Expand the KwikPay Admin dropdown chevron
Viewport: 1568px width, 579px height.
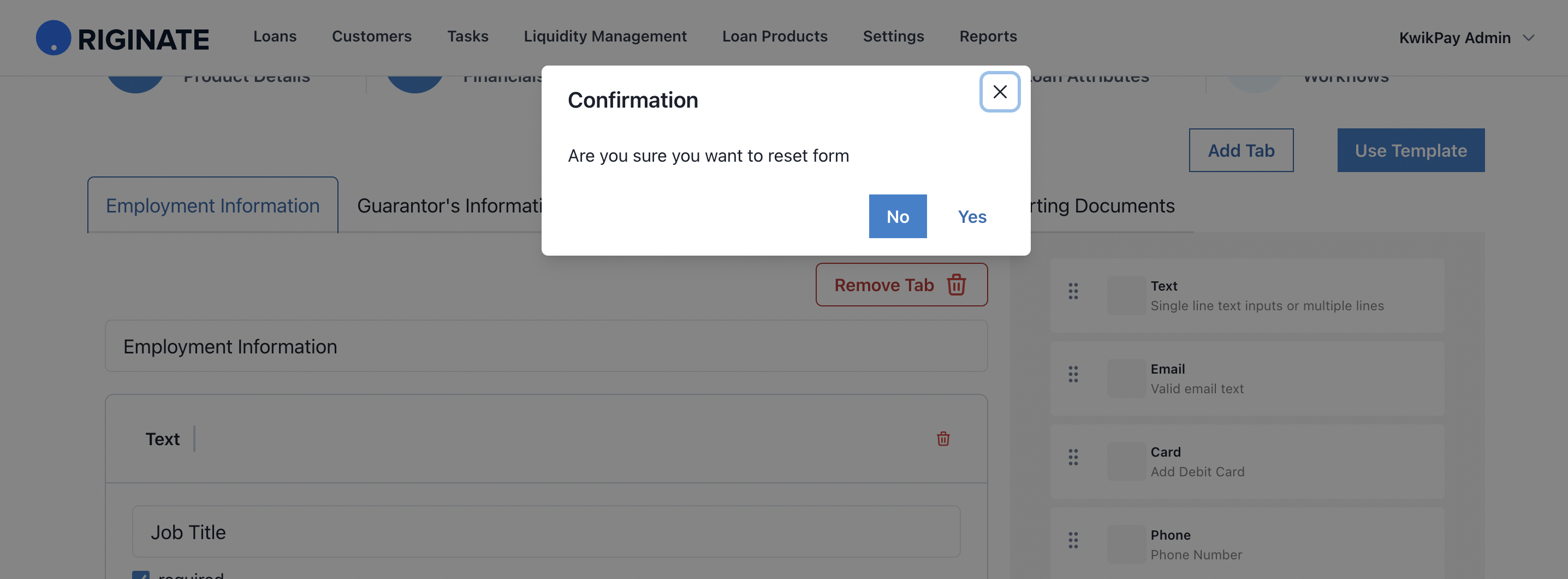point(1529,38)
